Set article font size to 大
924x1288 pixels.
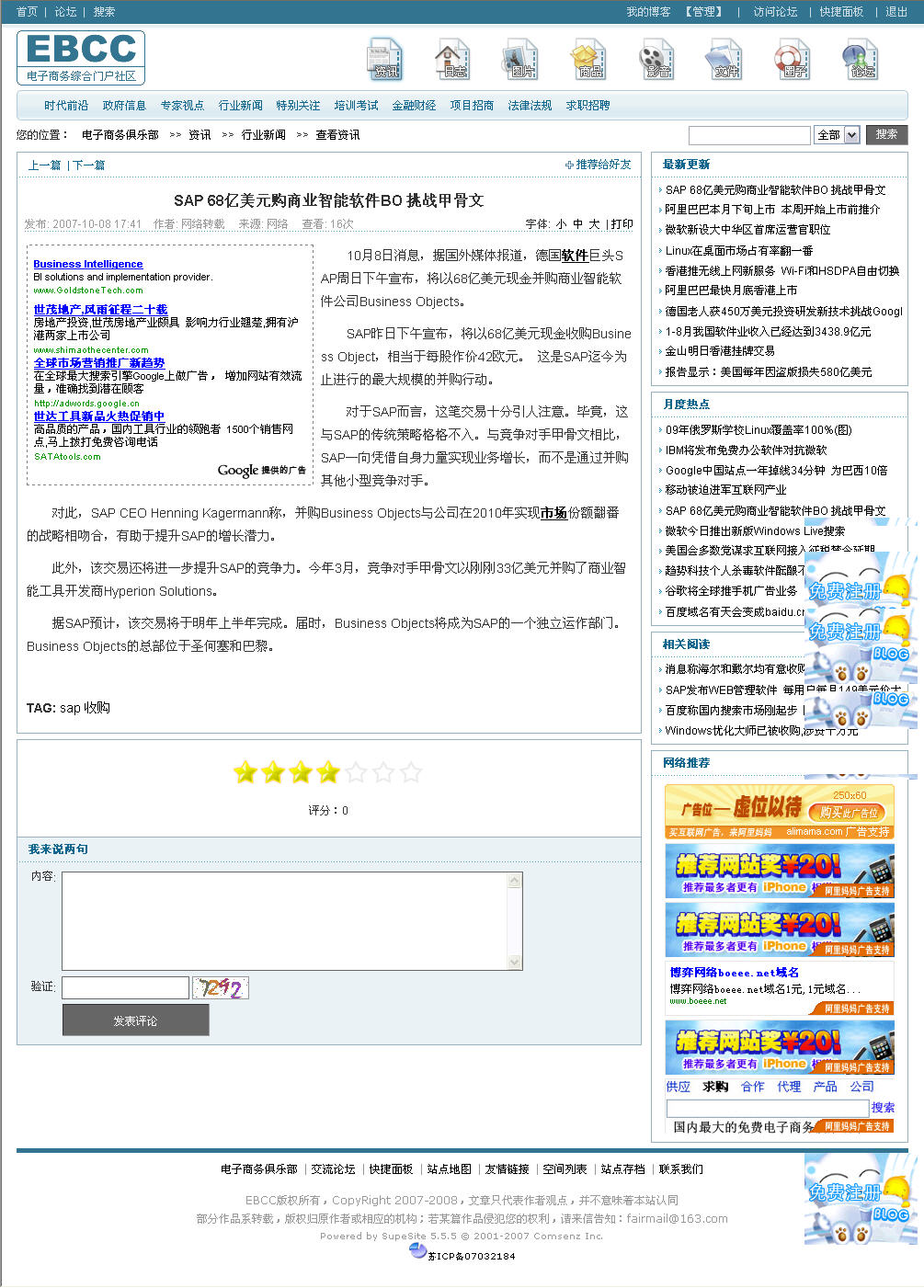(x=595, y=224)
